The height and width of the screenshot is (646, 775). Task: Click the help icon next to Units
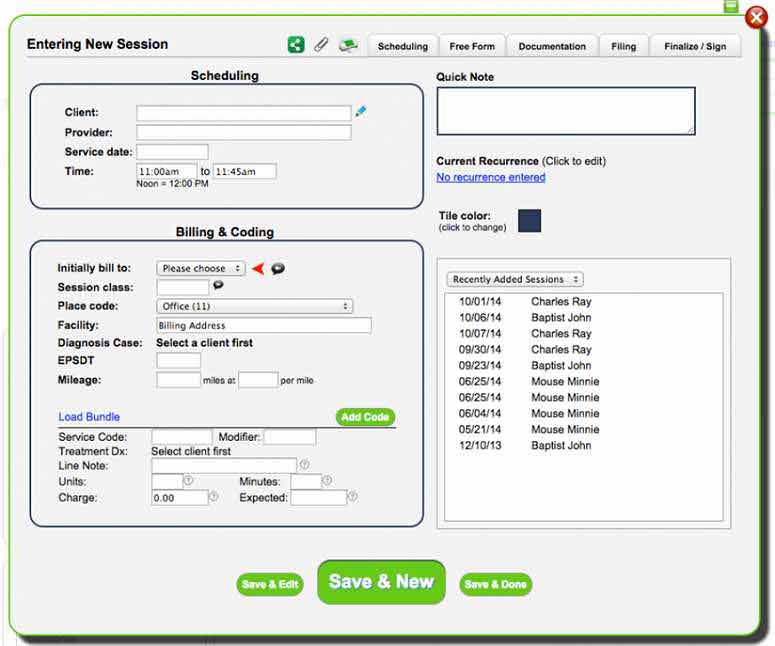click(188, 481)
